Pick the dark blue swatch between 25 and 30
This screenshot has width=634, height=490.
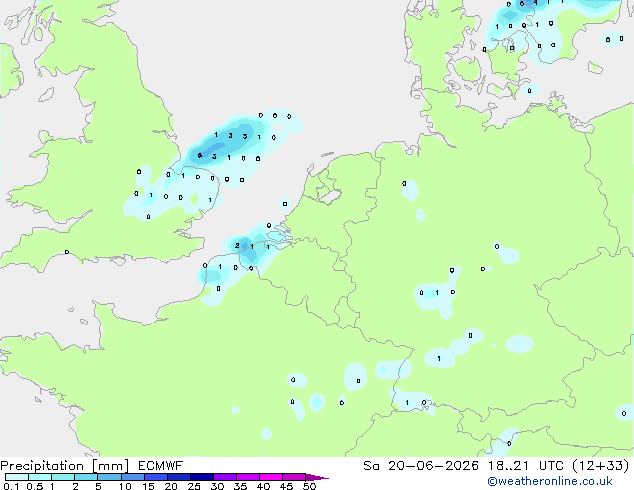[x=202, y=477]
